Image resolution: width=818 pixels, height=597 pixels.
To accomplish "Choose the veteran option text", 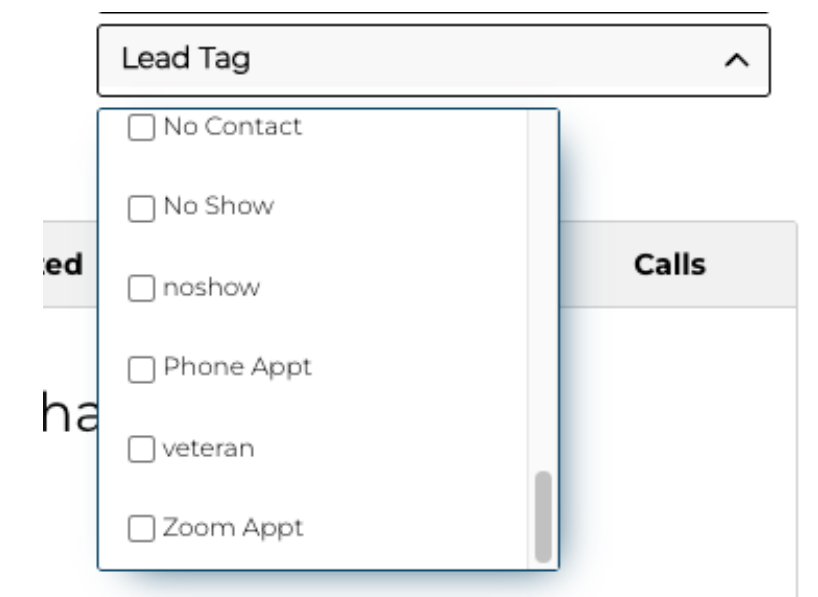I will [x=208, y=448].
